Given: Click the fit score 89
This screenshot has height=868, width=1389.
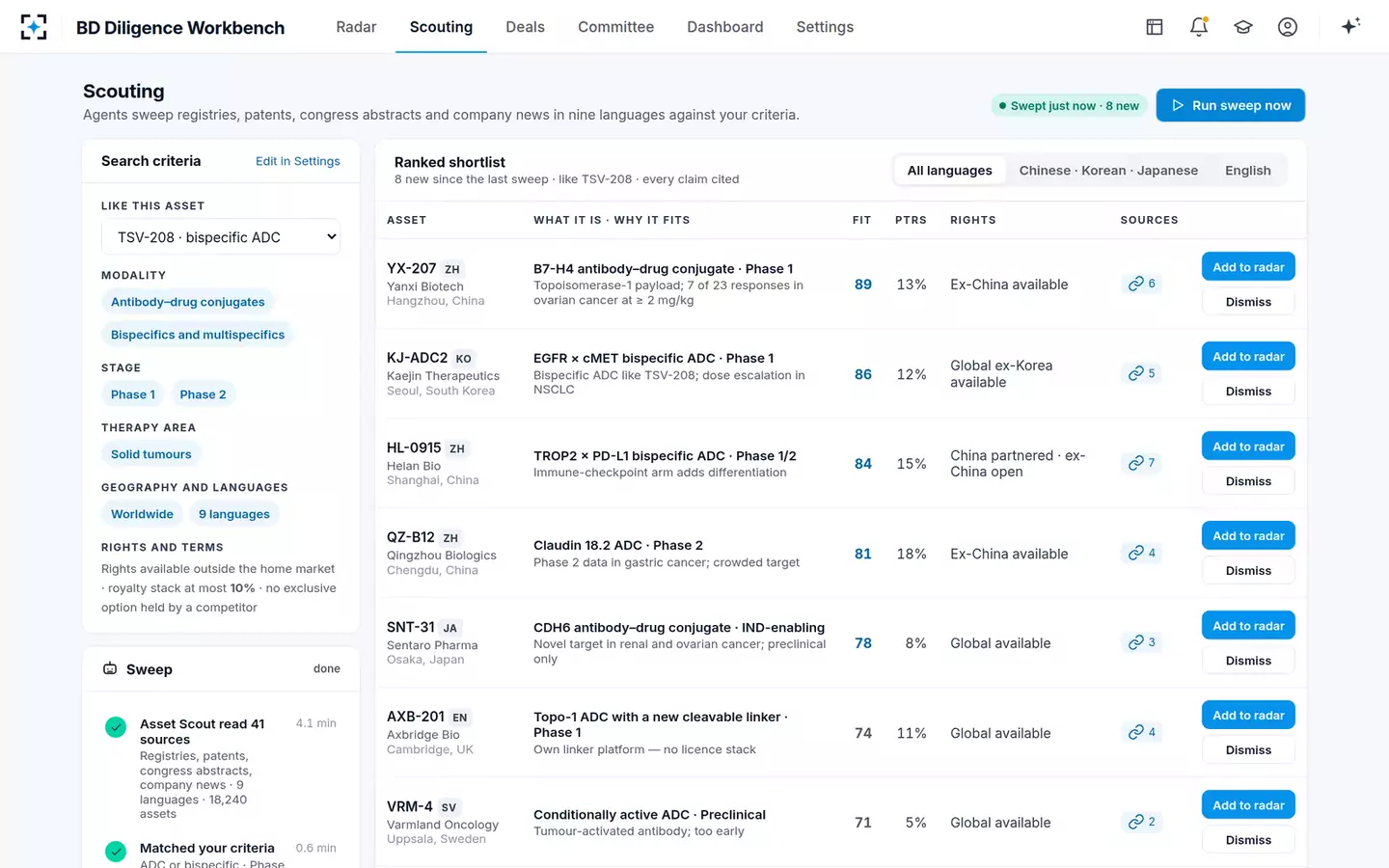Looking at the screenshot, I should (x=863, y=285).
